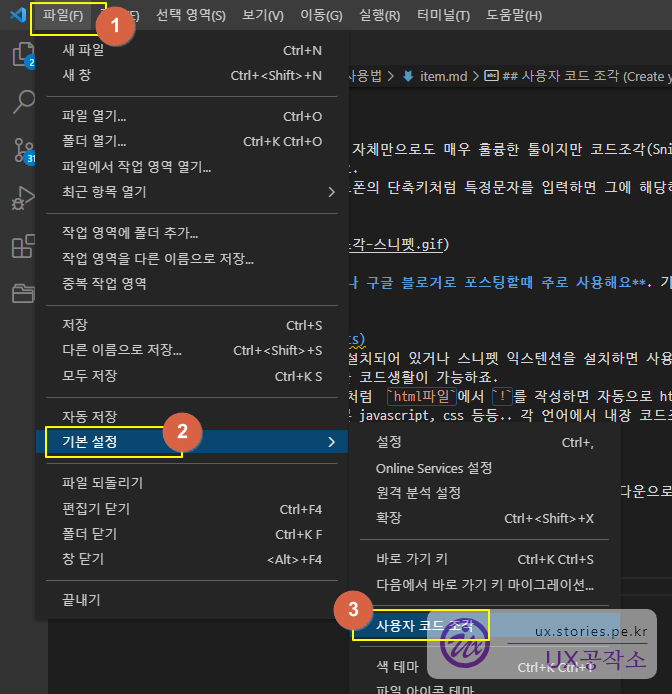Screen dimensions: 672x694
Task: Toggle 자동 저장 option
Action: pos(192,416)
